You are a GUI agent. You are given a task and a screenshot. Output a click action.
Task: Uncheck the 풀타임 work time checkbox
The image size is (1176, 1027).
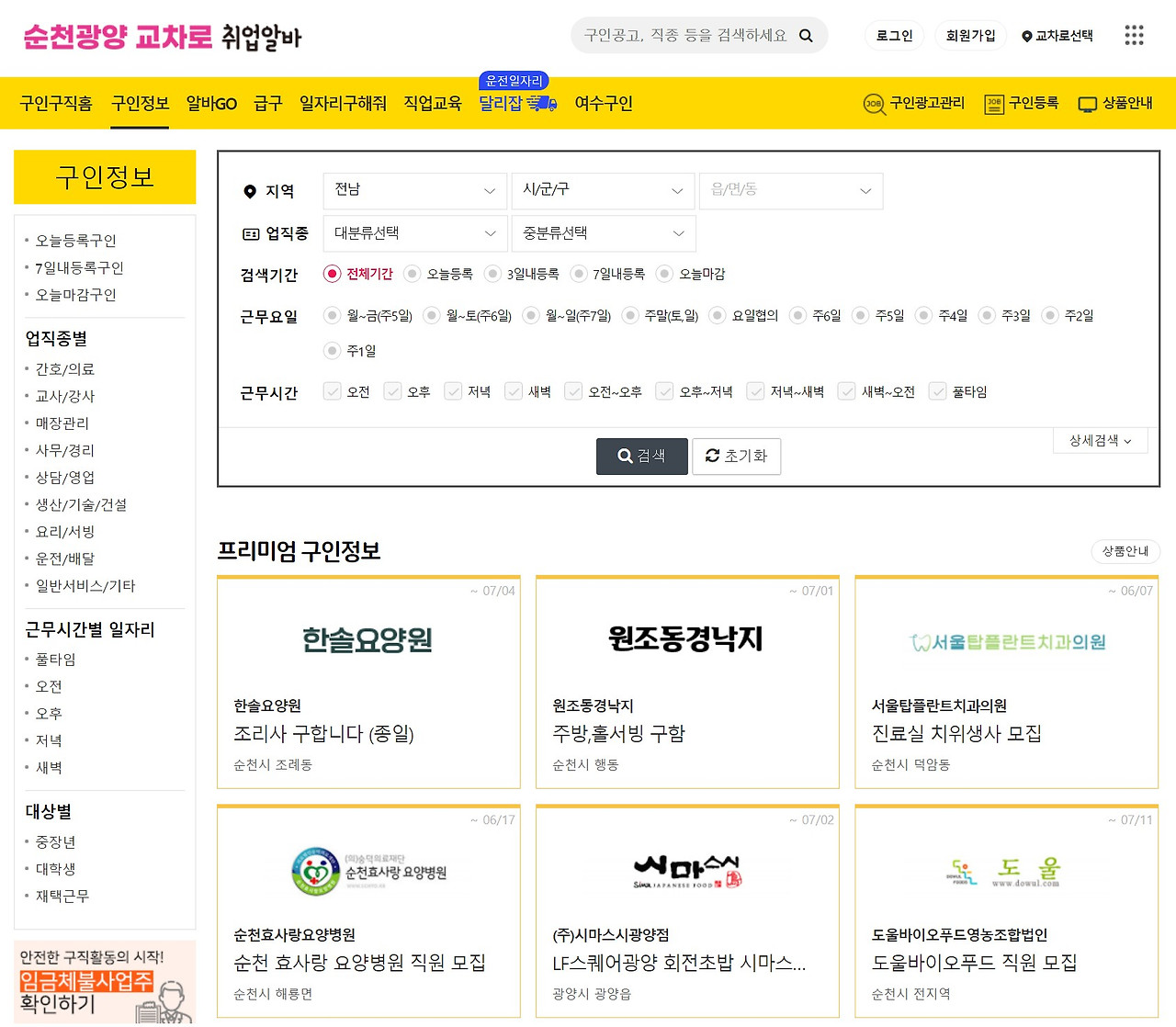(x=937, y=390)
